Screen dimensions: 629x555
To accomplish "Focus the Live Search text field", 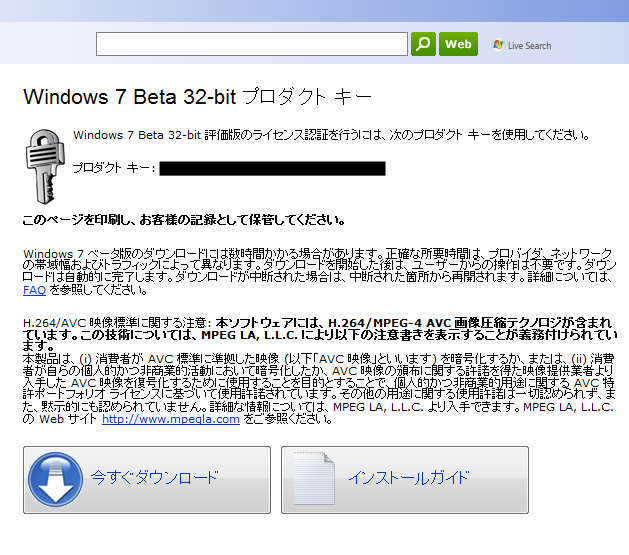I will tap(252, 44).
